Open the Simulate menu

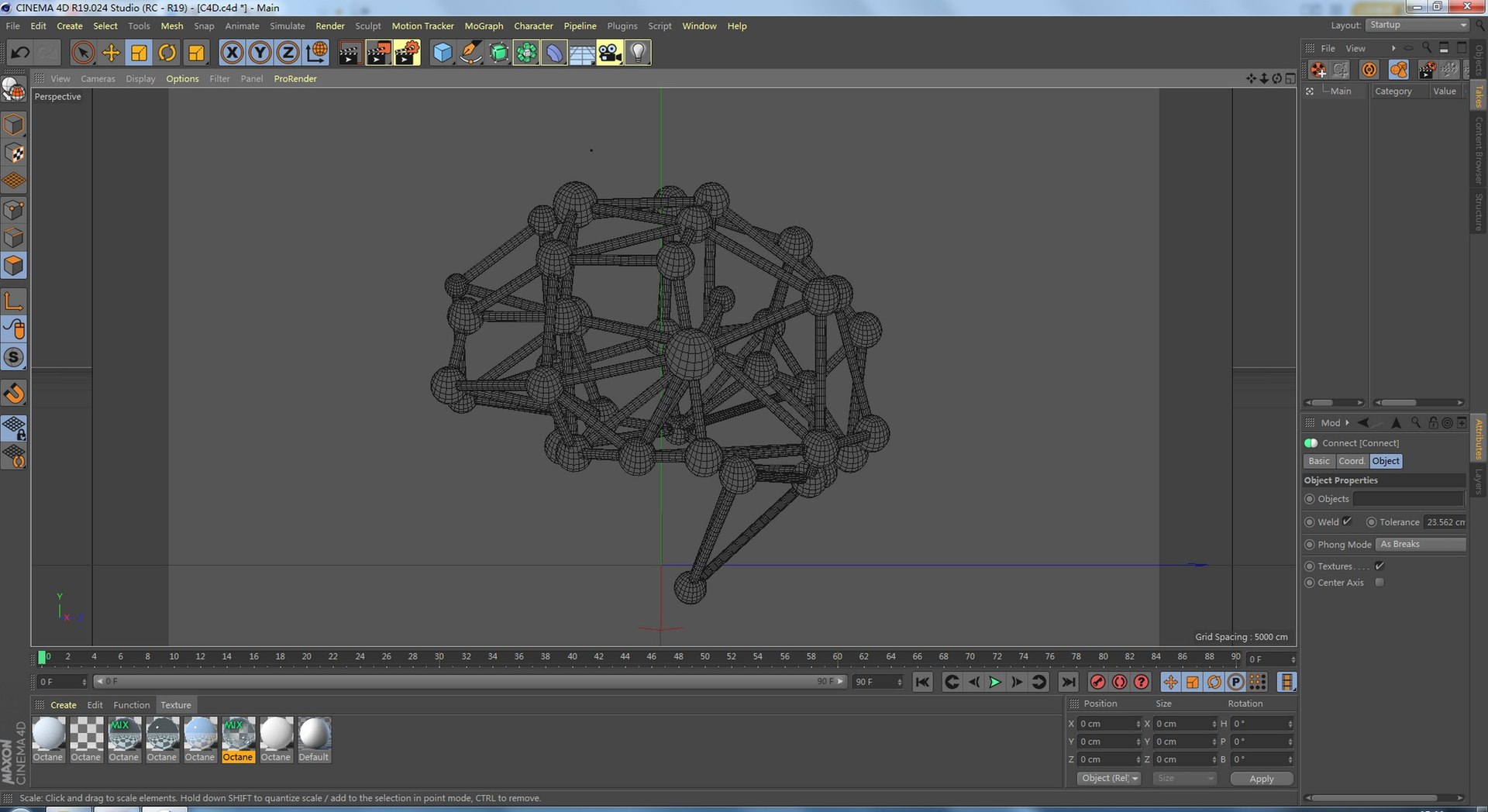[287, 26]
